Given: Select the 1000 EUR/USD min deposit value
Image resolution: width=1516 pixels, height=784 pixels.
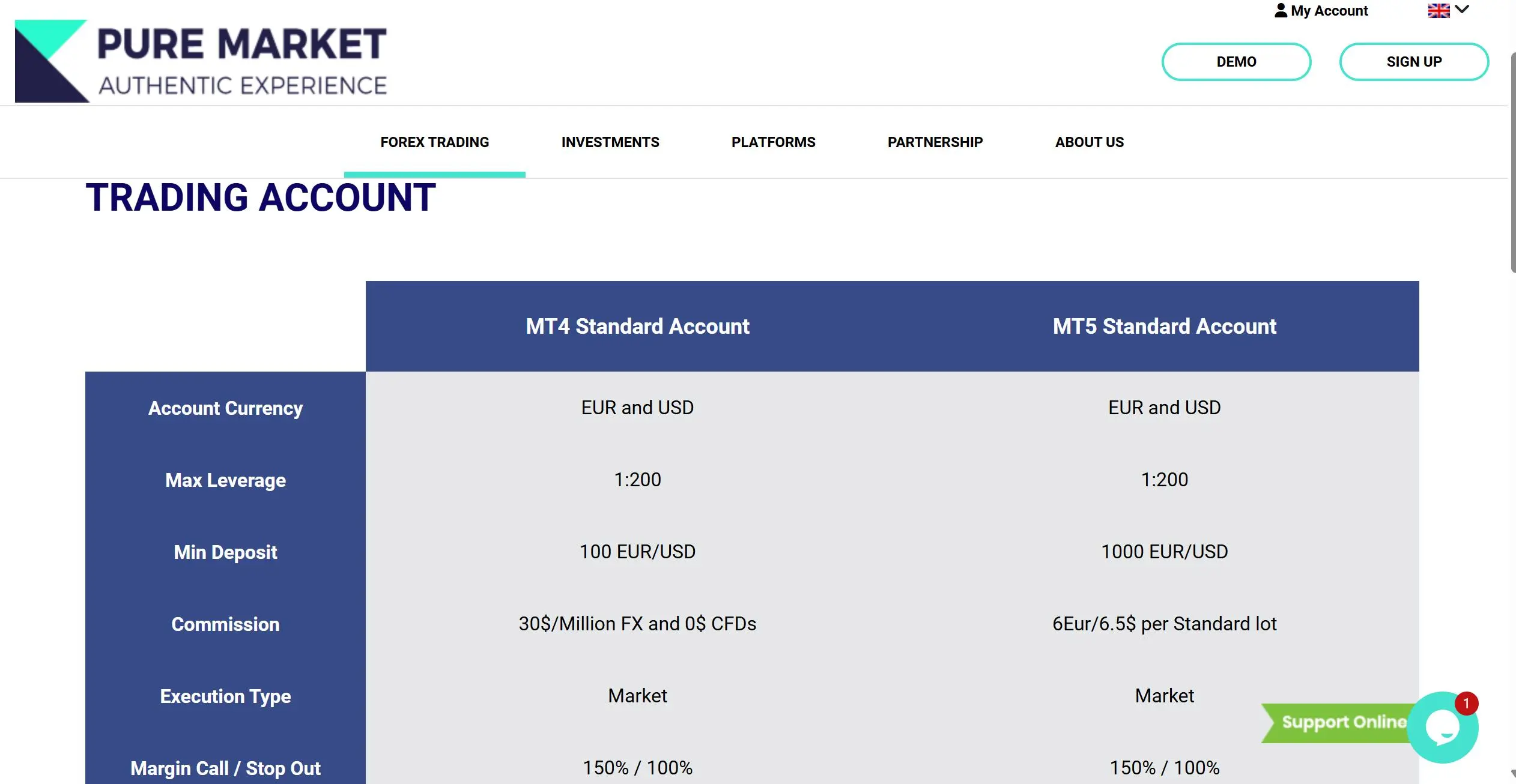Looking at the screenshot, I should [1164, 552].
